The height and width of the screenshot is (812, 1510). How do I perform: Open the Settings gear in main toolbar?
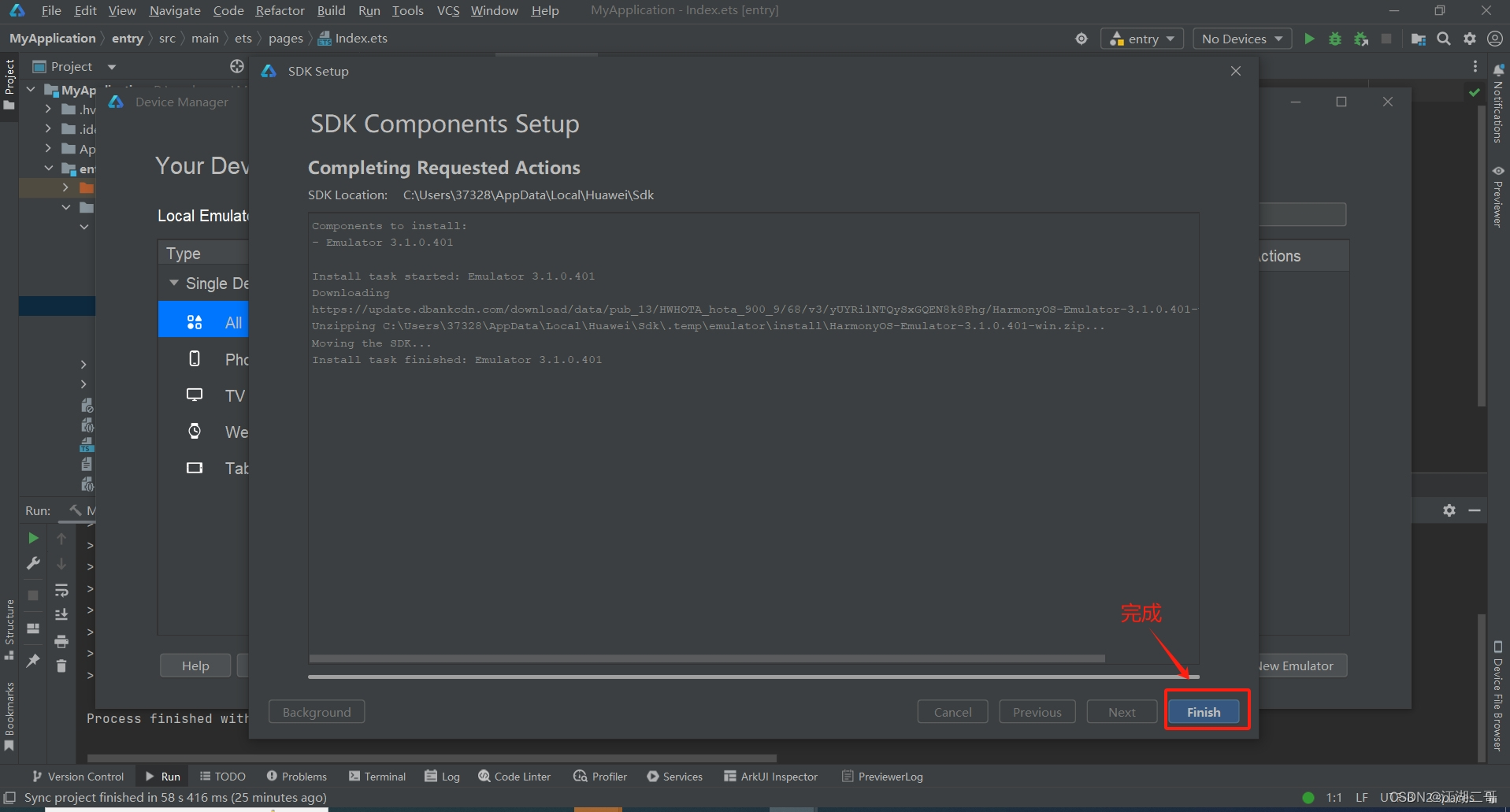click(1470, 39)
